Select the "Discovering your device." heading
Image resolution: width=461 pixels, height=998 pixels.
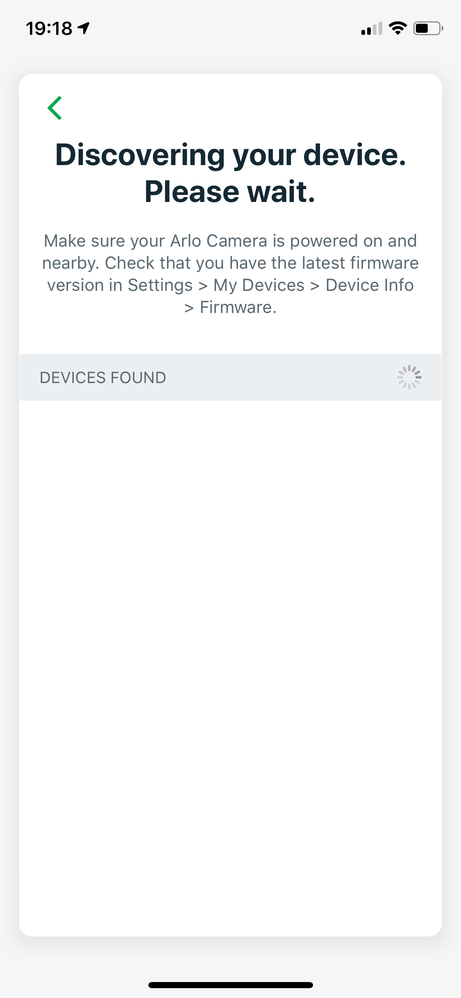(x=230, y=155)
